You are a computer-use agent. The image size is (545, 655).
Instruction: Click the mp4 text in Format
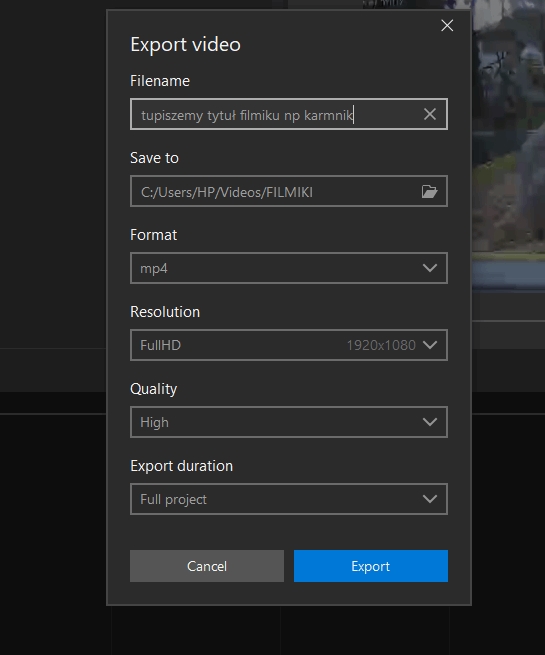tap(154, 269)
